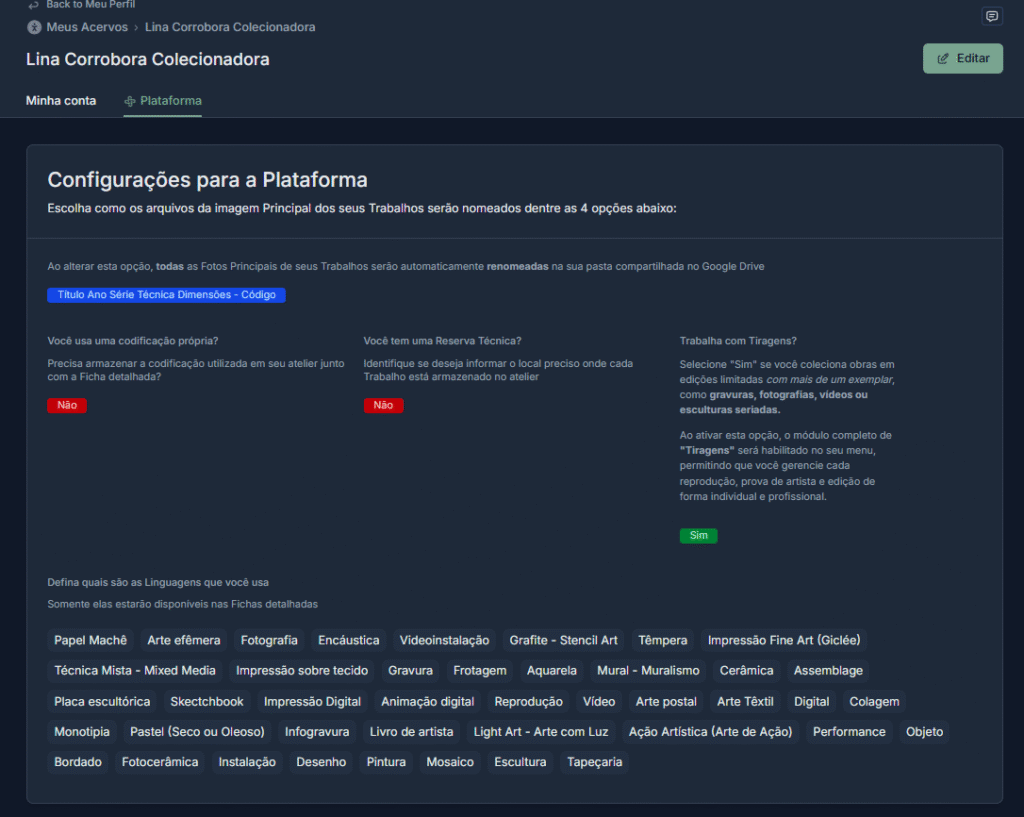
Task: Select the Light Art - Arte com Luz tag
Action: click(x=540, y=732)
